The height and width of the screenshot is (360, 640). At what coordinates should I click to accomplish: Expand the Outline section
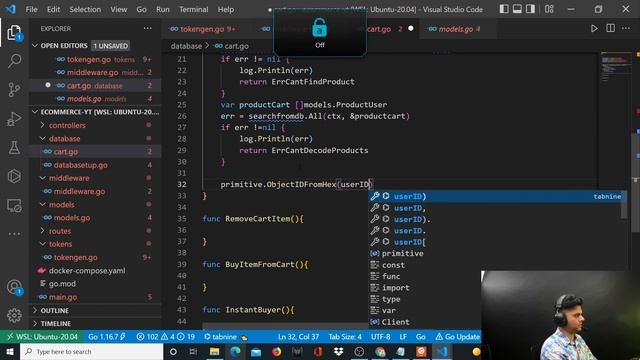click(95, 311)
